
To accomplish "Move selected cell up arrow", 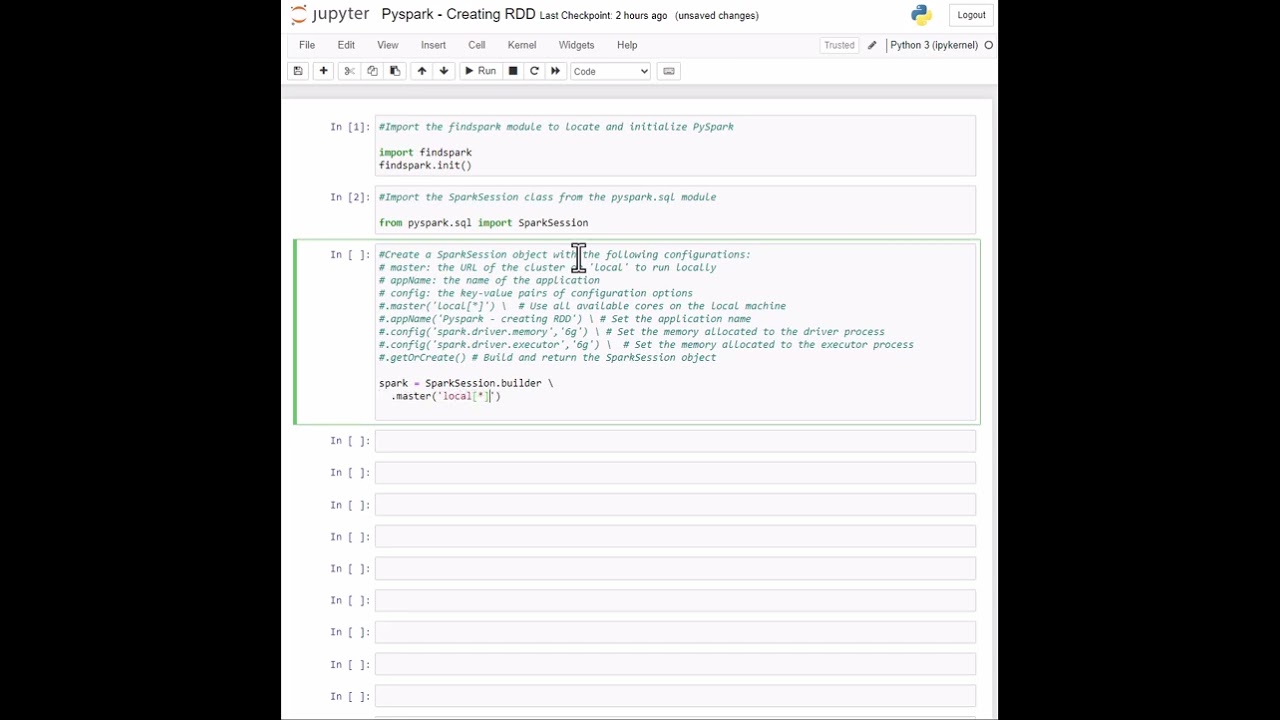I will click(422, 71).
